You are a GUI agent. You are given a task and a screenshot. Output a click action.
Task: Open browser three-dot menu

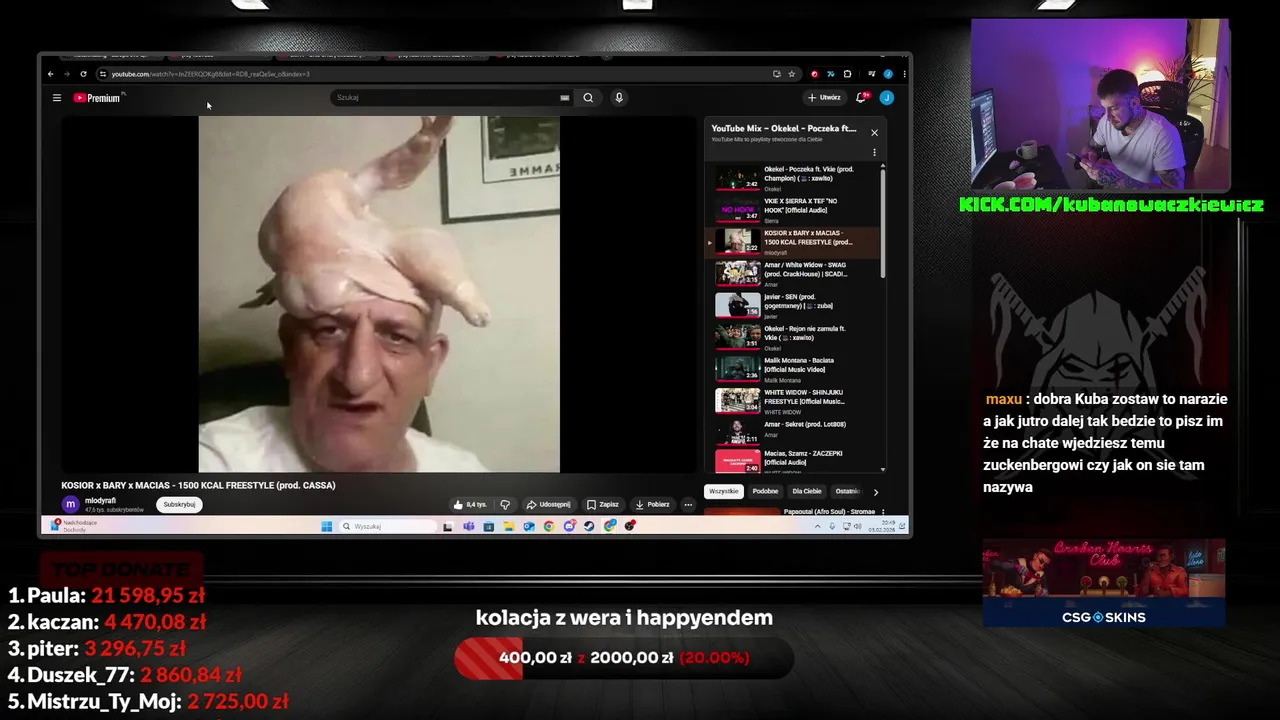click(904, 74)
